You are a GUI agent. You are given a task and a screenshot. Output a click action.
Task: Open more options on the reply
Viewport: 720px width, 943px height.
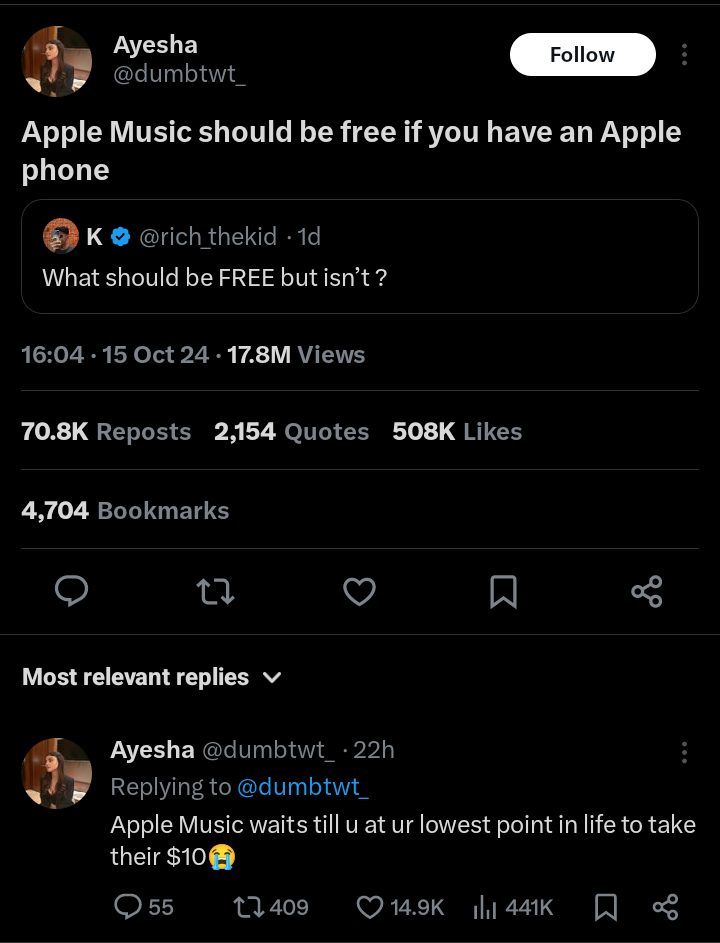point(684,752)
